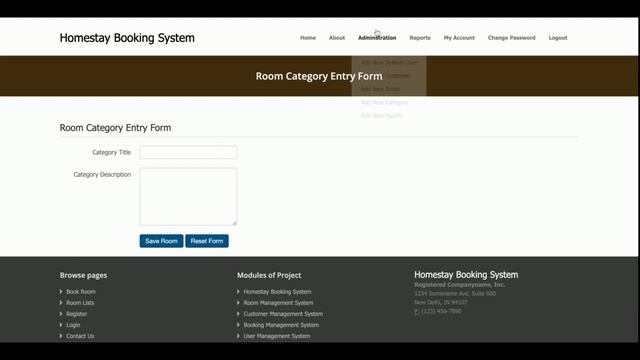Grab the textarea resize handle corner
The width and height of the screenshot is (640, 360).
234,223
